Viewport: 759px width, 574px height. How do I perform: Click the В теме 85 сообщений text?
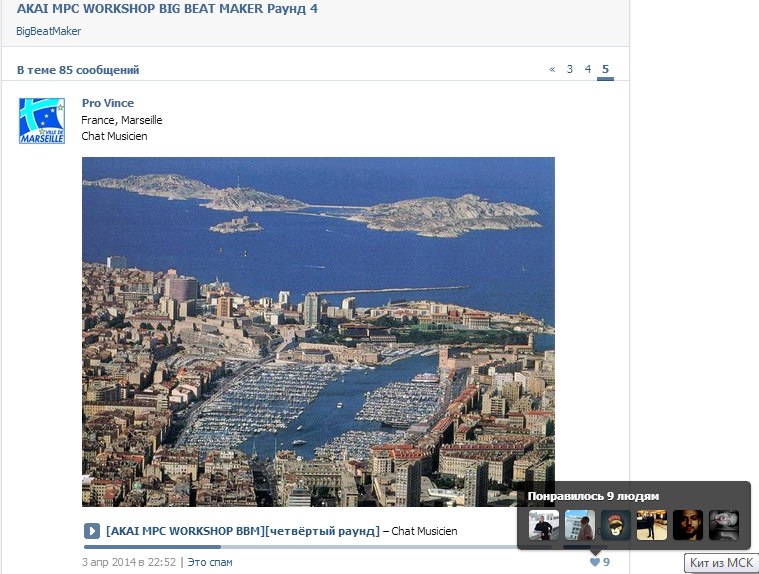pyautogui.click(x=78, y=70)
